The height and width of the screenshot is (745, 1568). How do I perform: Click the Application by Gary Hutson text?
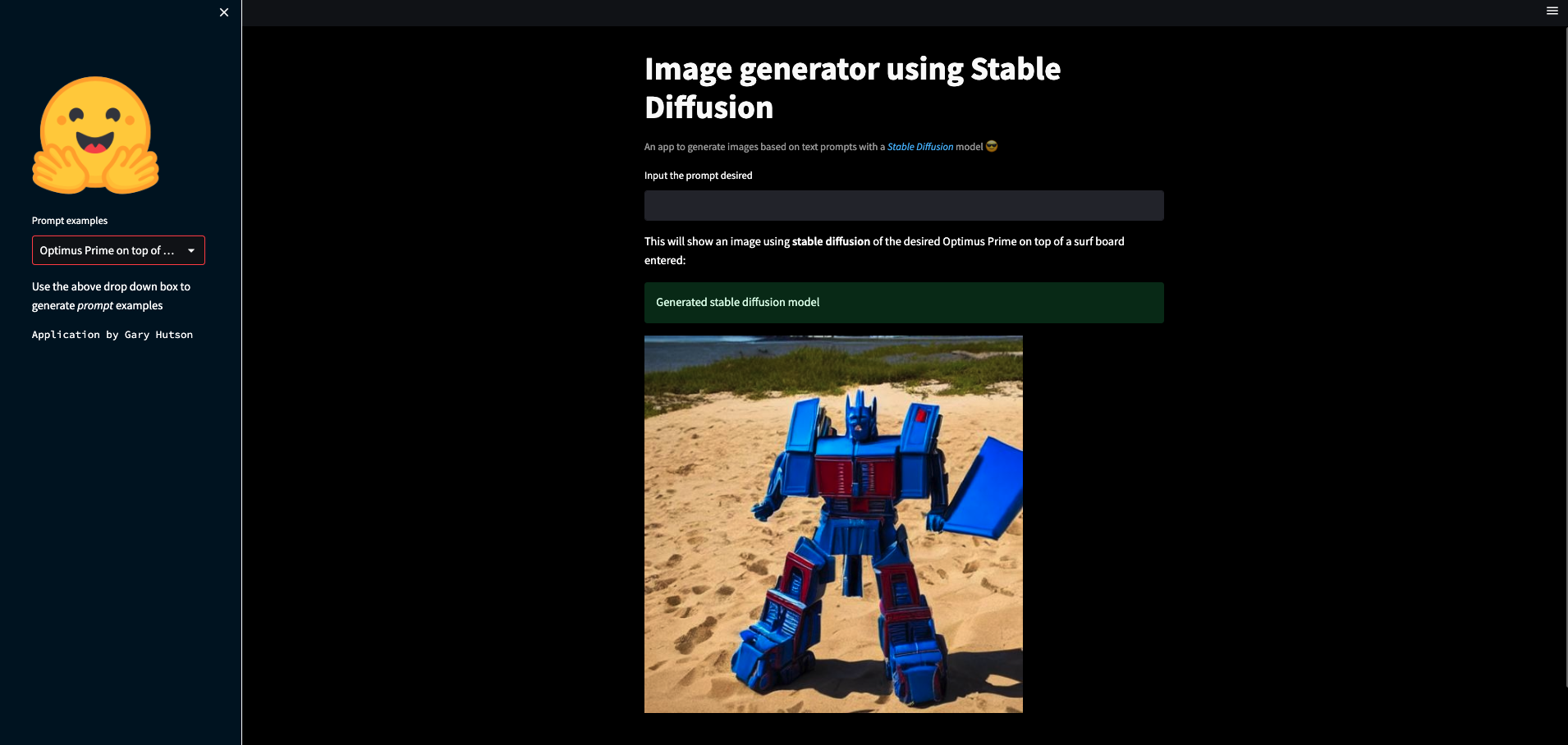pos(112,334)
